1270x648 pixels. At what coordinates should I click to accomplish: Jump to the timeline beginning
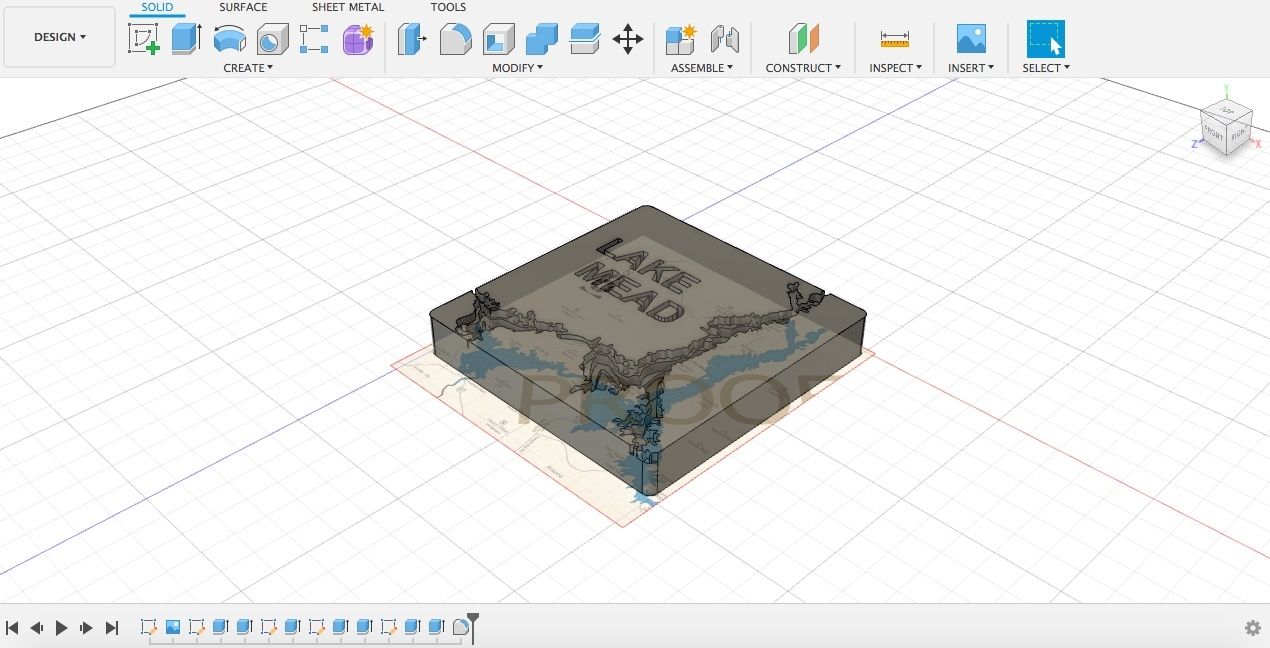13,628
